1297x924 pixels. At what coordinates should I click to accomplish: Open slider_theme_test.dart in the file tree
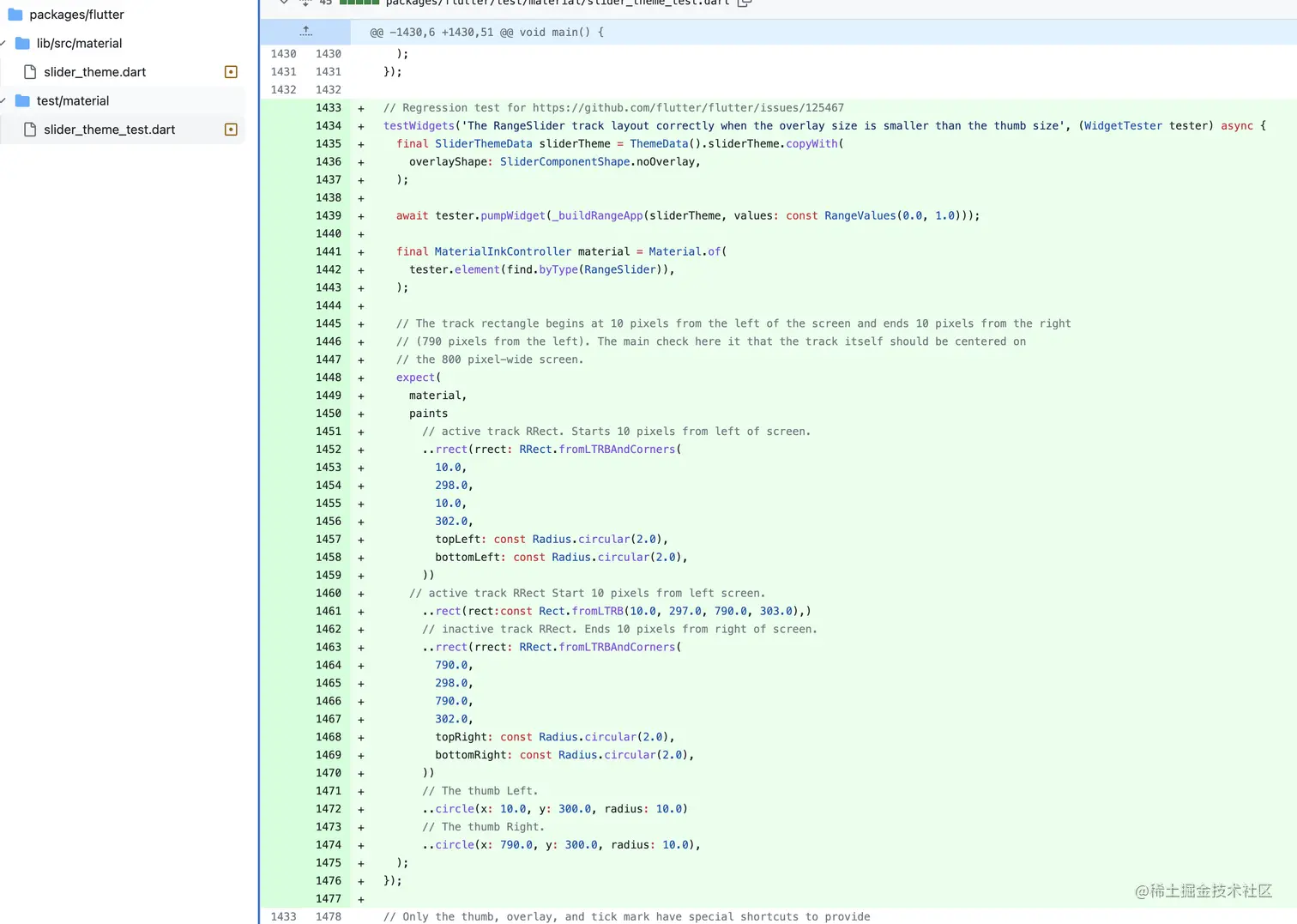110,130
